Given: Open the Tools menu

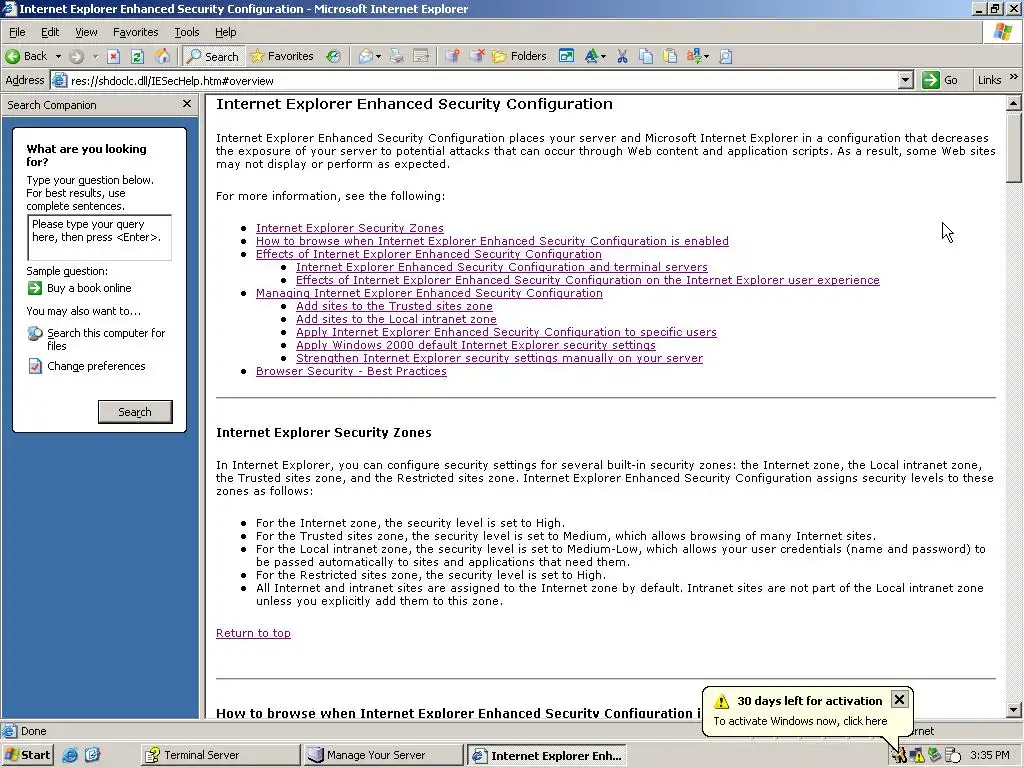Looking at the screenshot, I should click(187, 32).
